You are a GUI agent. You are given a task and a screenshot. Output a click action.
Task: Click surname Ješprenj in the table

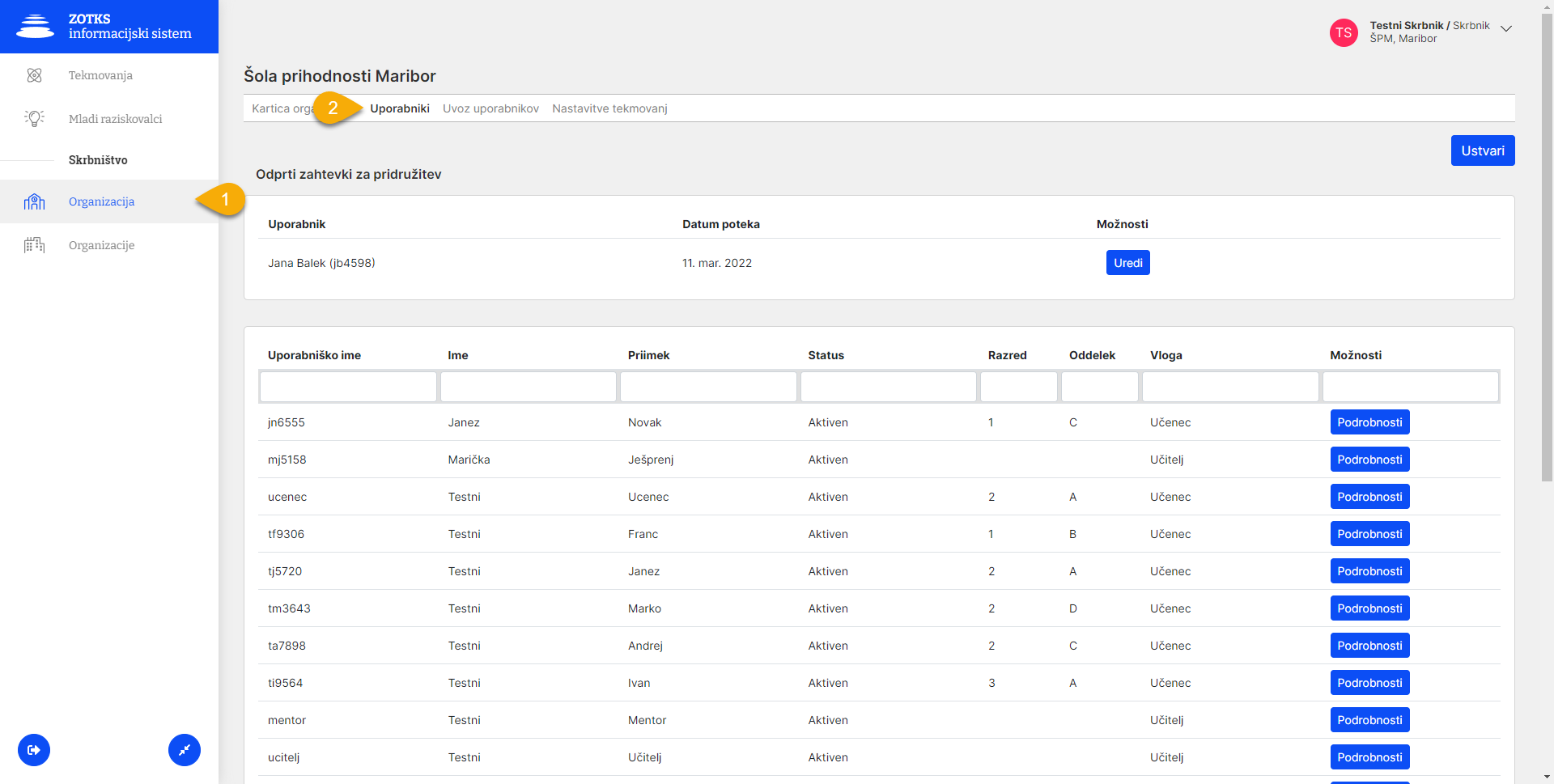pos(651,460)
